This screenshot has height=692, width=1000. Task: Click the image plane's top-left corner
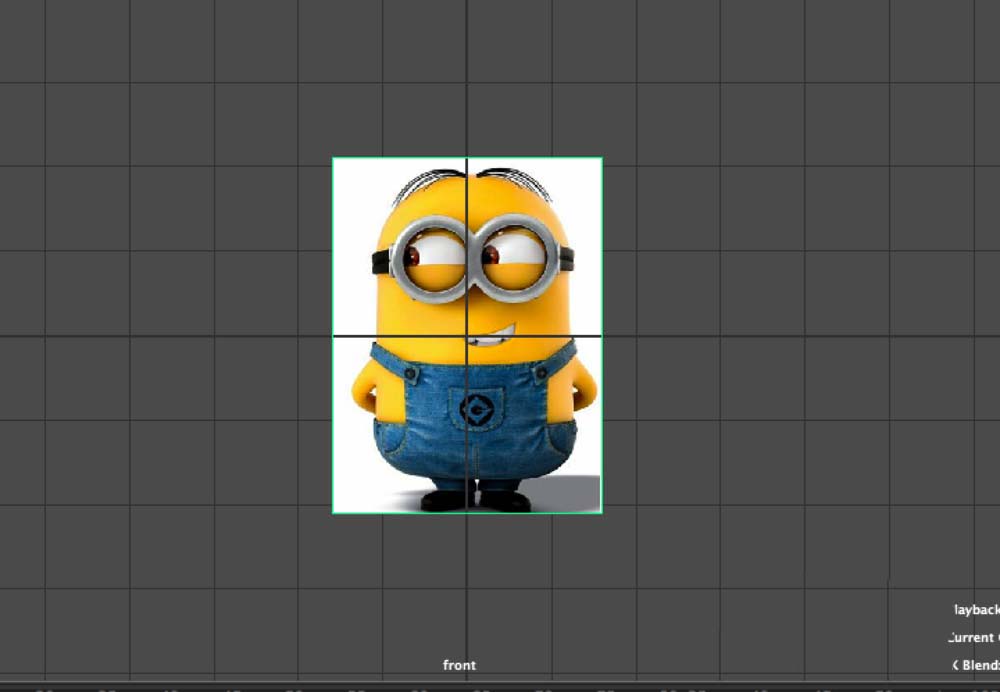(333, 158)
